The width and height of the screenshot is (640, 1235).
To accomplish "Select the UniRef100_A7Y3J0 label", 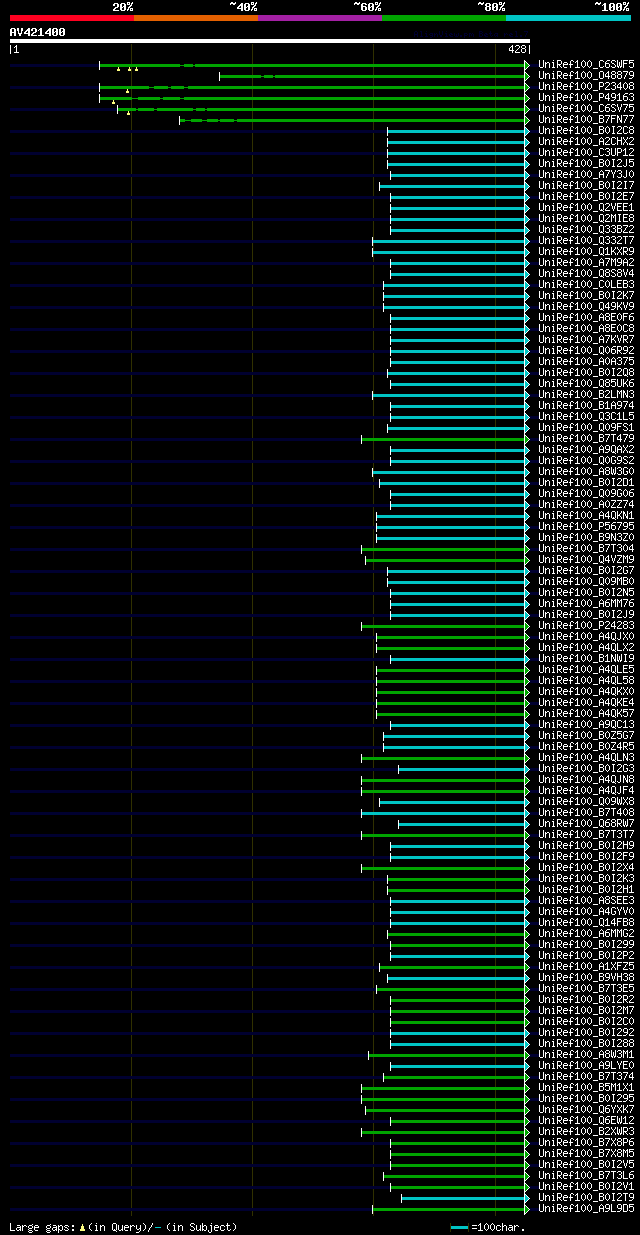I will pyautogui.click(x=586, y=174).
